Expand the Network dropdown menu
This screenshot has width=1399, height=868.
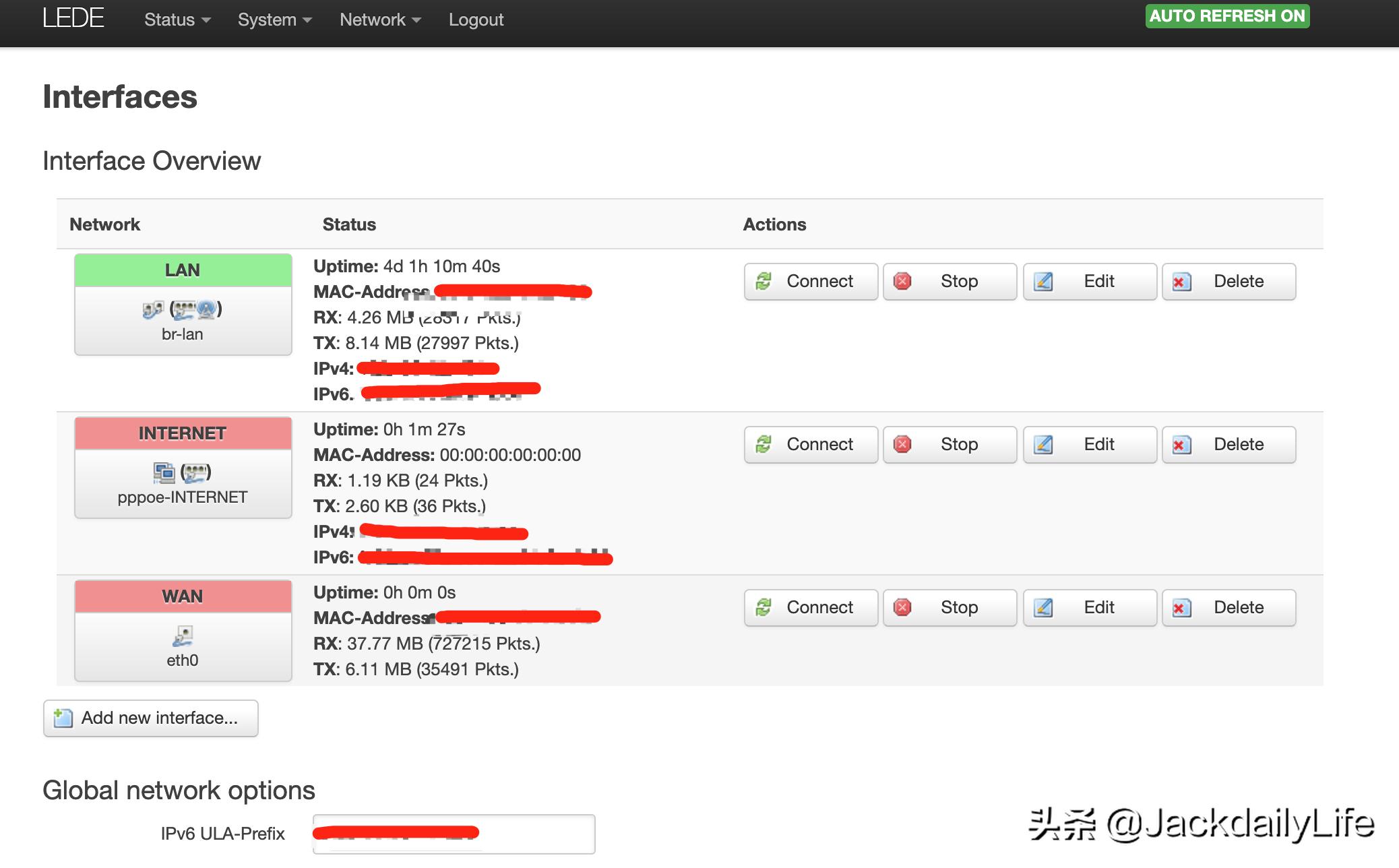380,20
